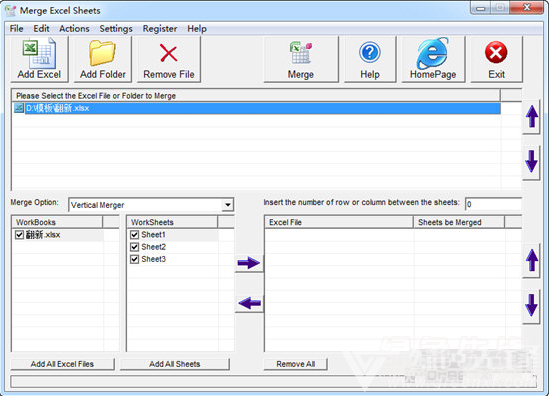Click the row/column number input field
The width and height of the screenshot is (549, 396).
tap(493, 204)
